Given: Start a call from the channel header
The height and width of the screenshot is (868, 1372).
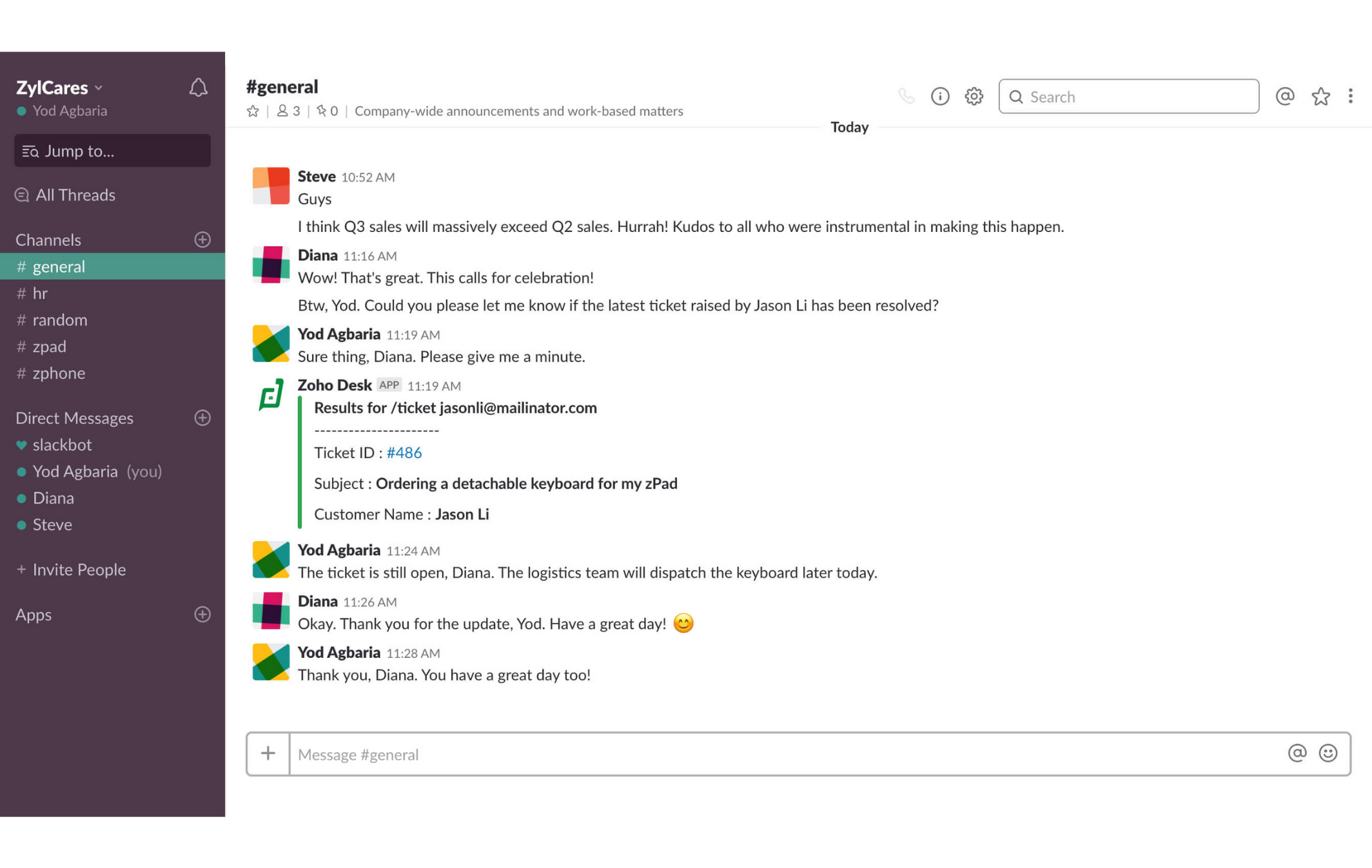Looking at the screenshot, I should 906,95.
